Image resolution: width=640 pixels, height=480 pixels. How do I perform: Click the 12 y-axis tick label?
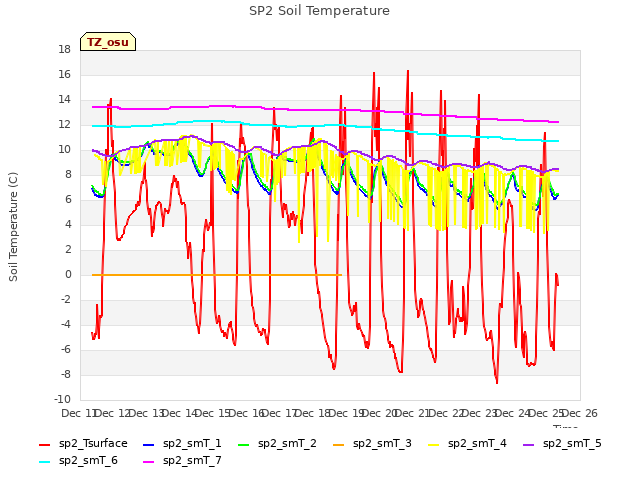(x=64, y=125)
